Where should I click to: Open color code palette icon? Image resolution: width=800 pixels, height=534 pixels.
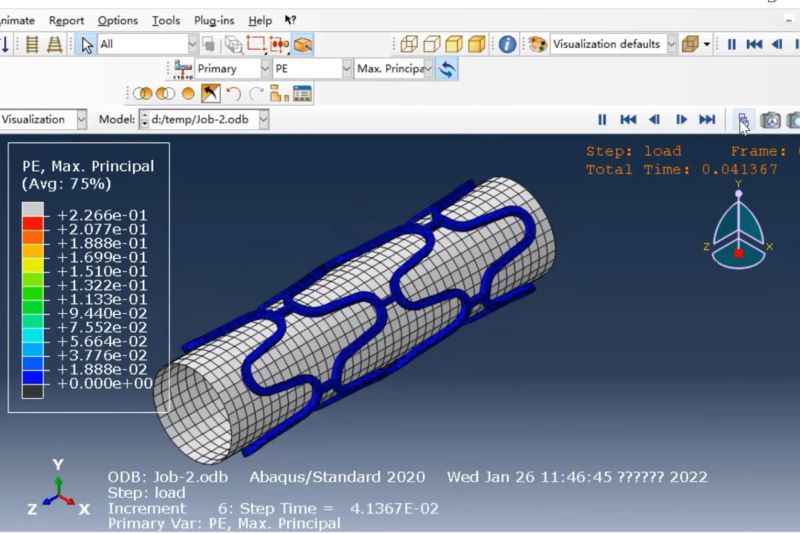tap(537, 44)
